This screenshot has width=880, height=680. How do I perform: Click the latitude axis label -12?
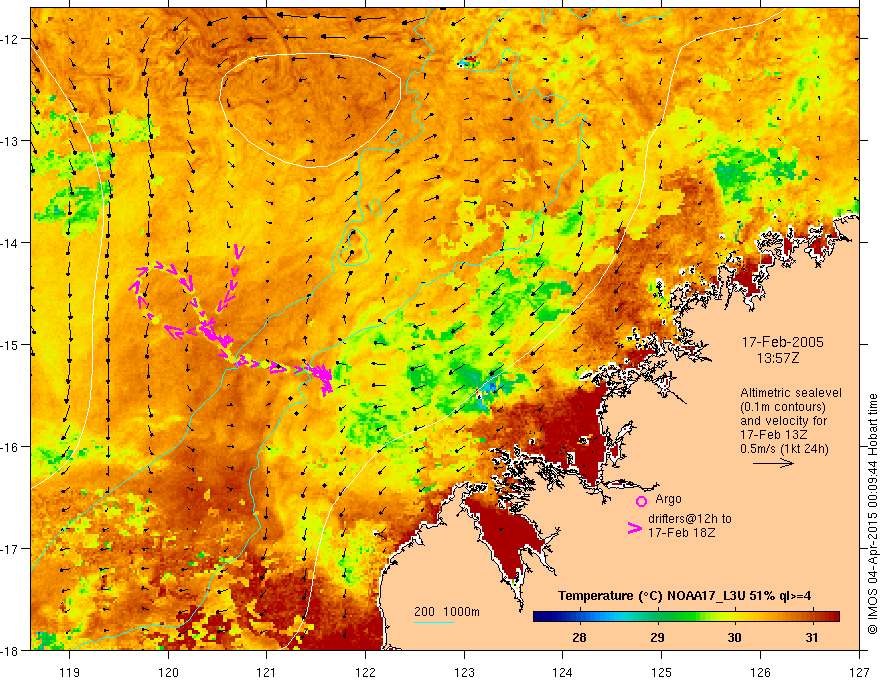[x=10, y=39]
